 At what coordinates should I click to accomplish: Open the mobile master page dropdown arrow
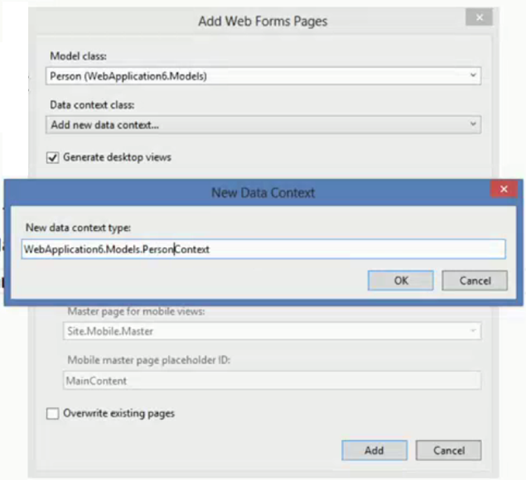(473, 331)
